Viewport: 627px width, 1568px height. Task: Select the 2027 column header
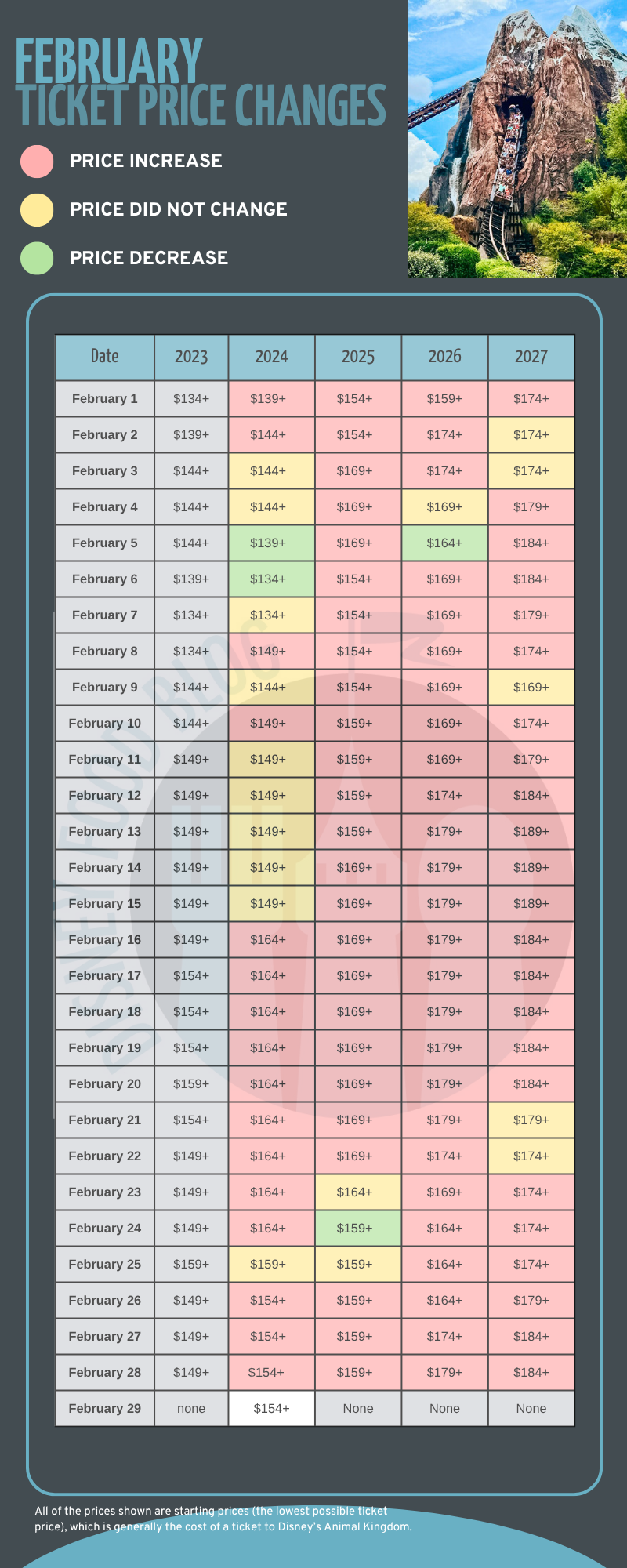531,357
